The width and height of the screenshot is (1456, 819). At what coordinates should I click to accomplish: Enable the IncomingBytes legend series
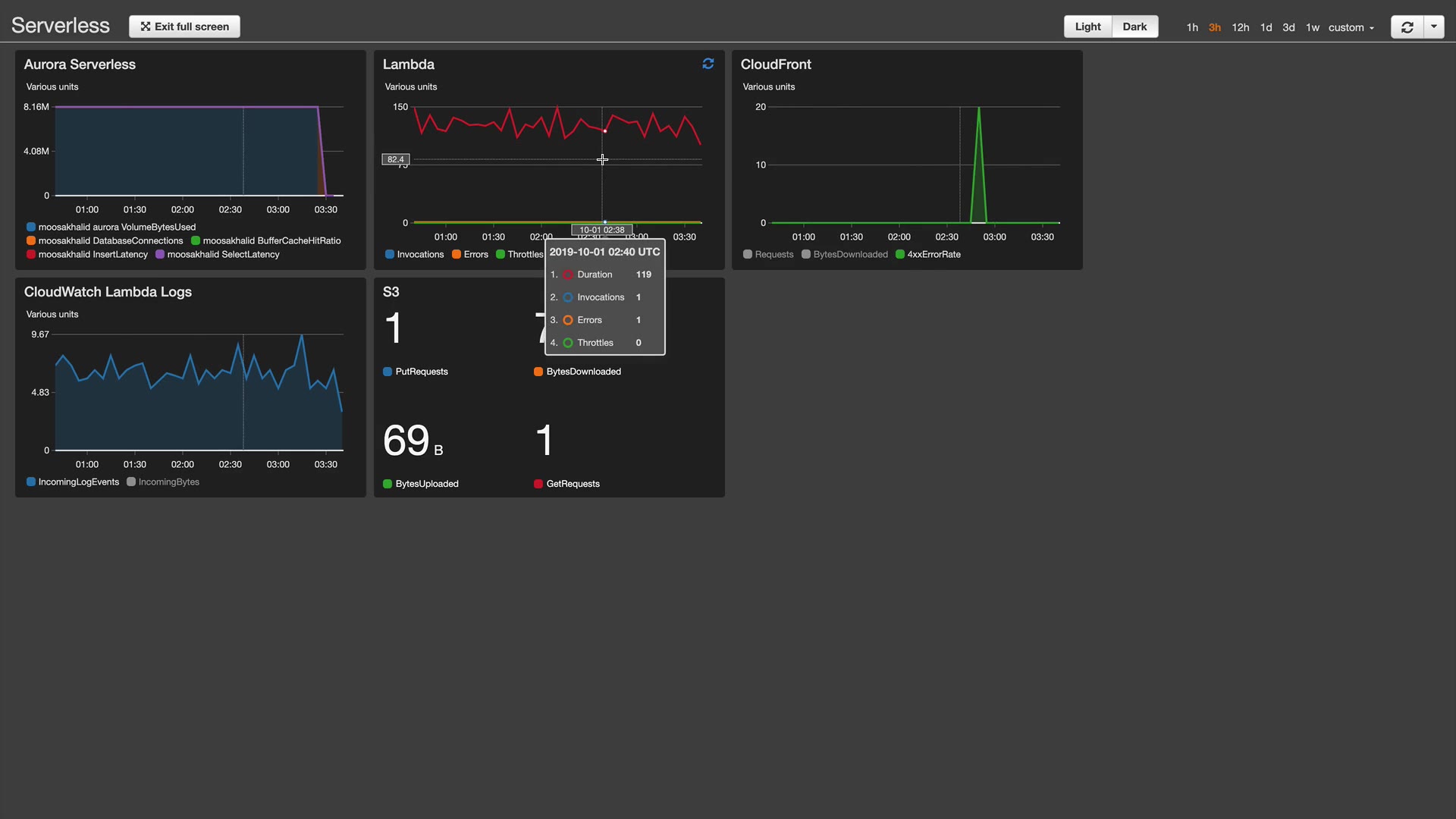(x=131, y=482)
